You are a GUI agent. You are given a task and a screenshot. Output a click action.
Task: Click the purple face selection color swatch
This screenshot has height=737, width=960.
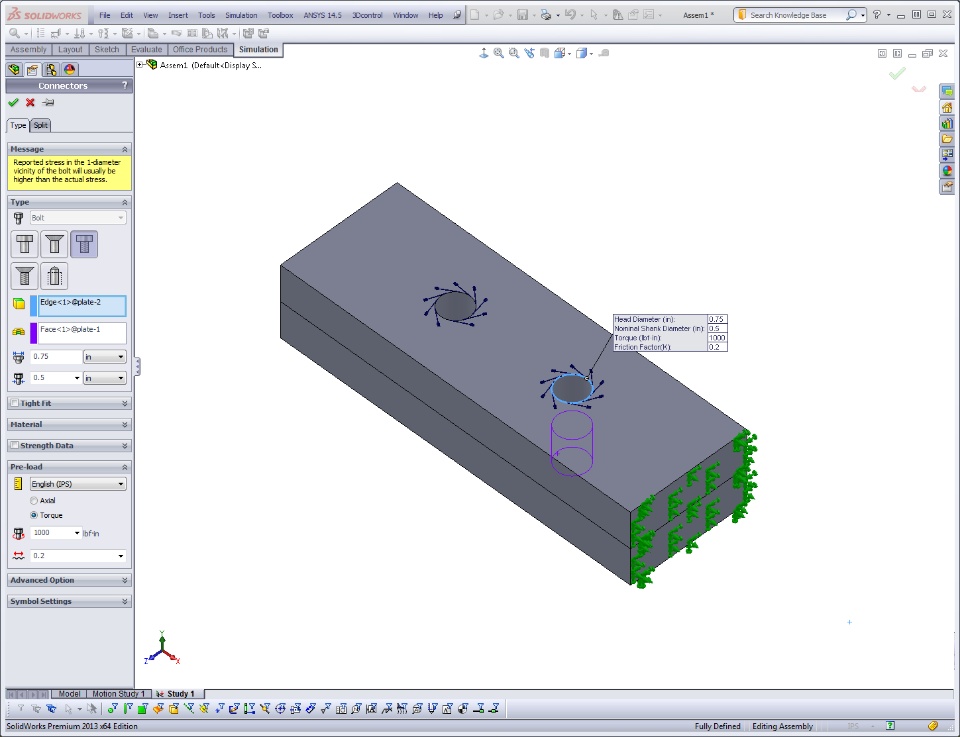(x=34, y=333)
